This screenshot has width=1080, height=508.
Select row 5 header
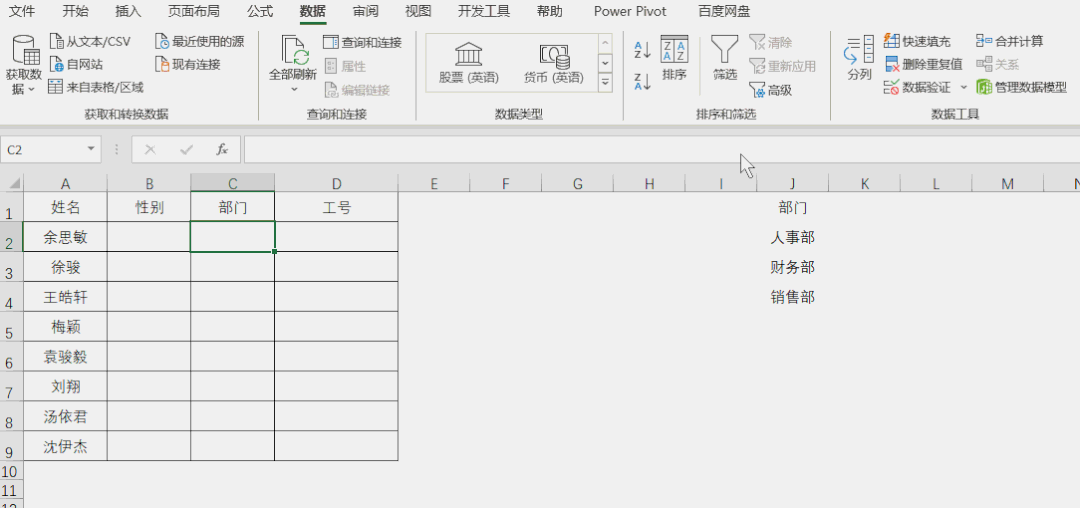pos(11,327)
